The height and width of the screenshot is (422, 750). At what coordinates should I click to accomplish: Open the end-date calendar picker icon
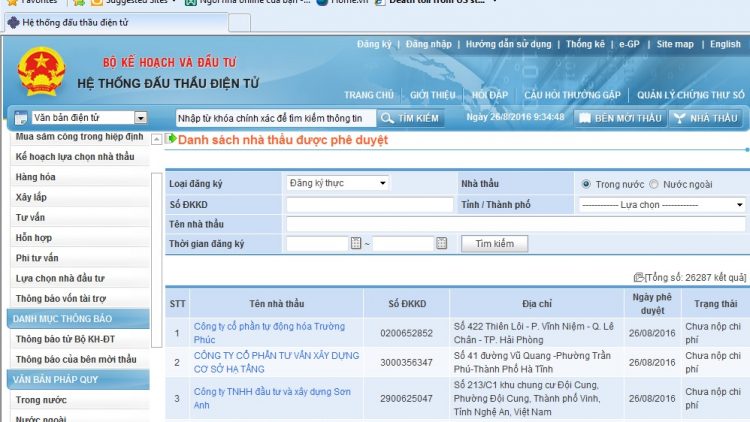pos(441,243)
